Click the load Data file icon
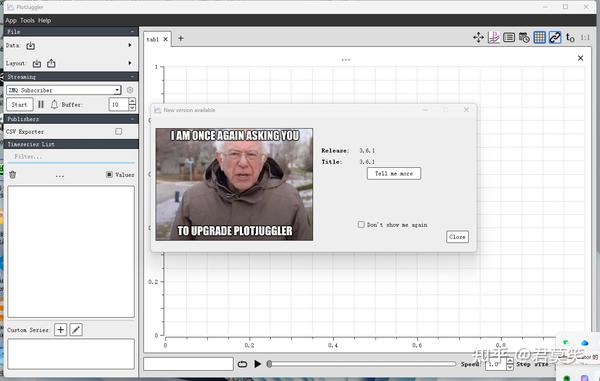The image size is (600, 381). pos(31,46)
